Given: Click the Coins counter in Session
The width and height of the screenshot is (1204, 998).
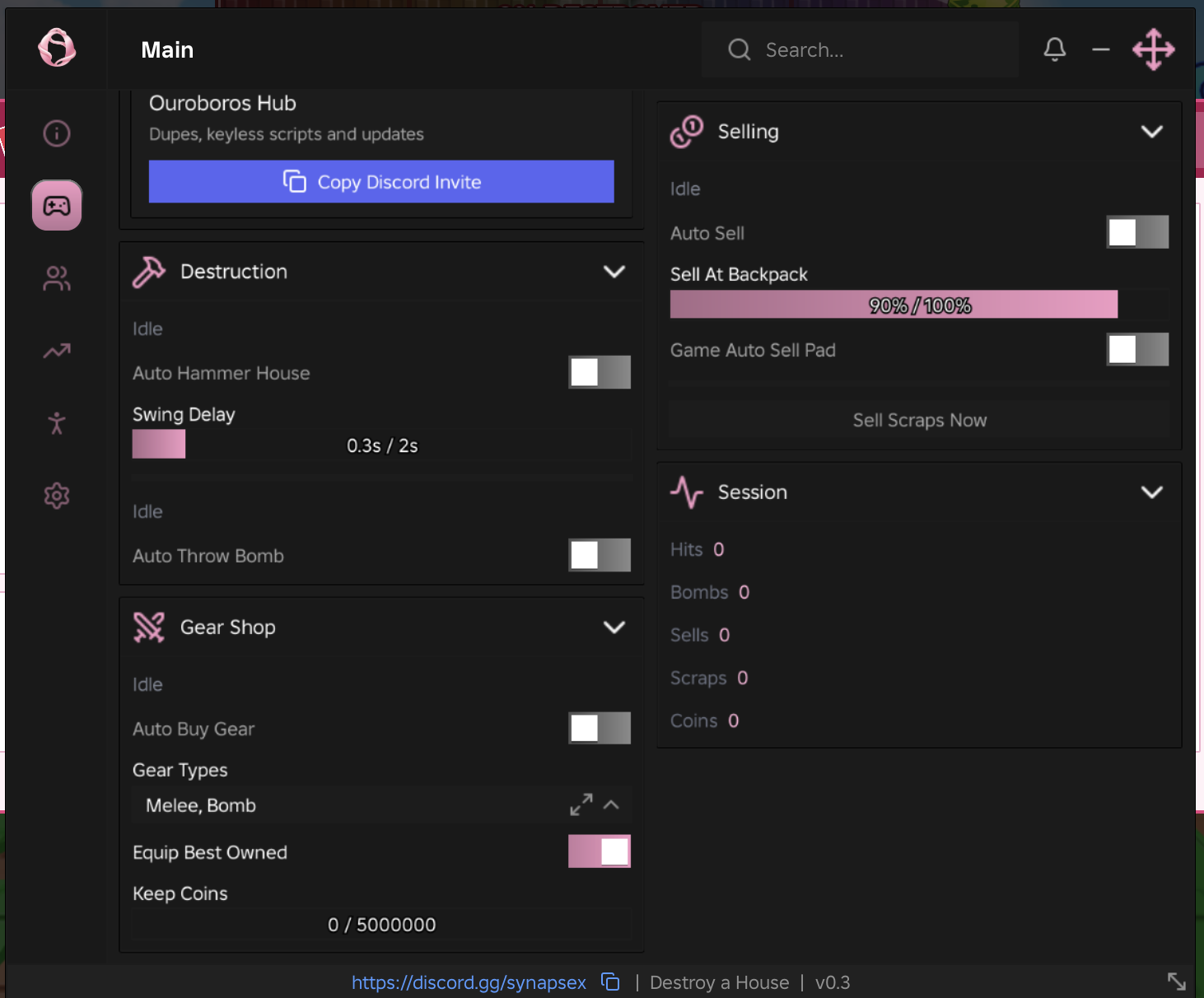Looking at the screenshot, I should click(705, 721).
